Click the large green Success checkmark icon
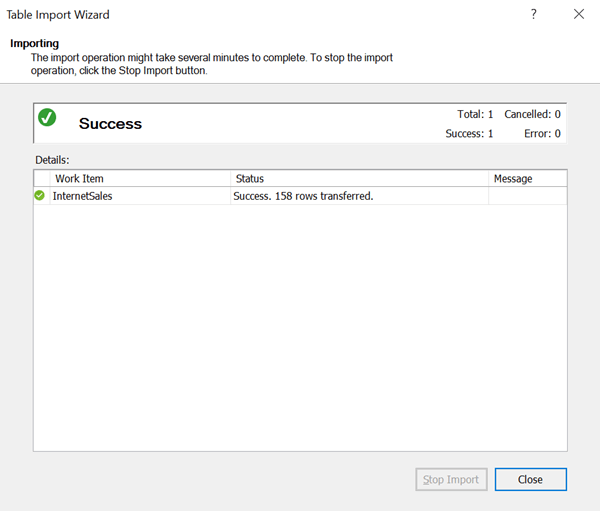This screenshot has width=600, height=511. point(47,117)
